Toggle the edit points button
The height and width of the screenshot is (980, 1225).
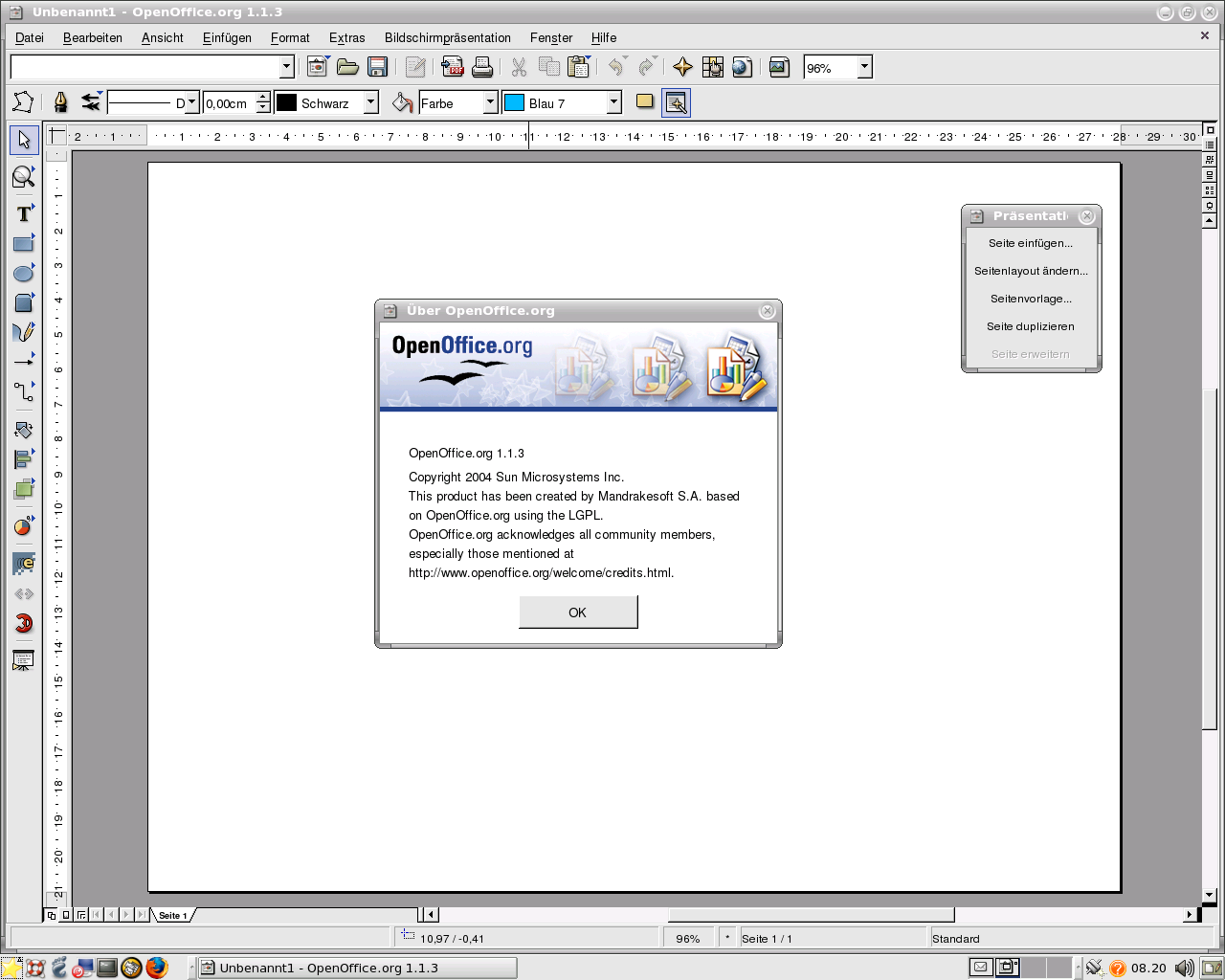pyautogui.click(x=23, y=102)
